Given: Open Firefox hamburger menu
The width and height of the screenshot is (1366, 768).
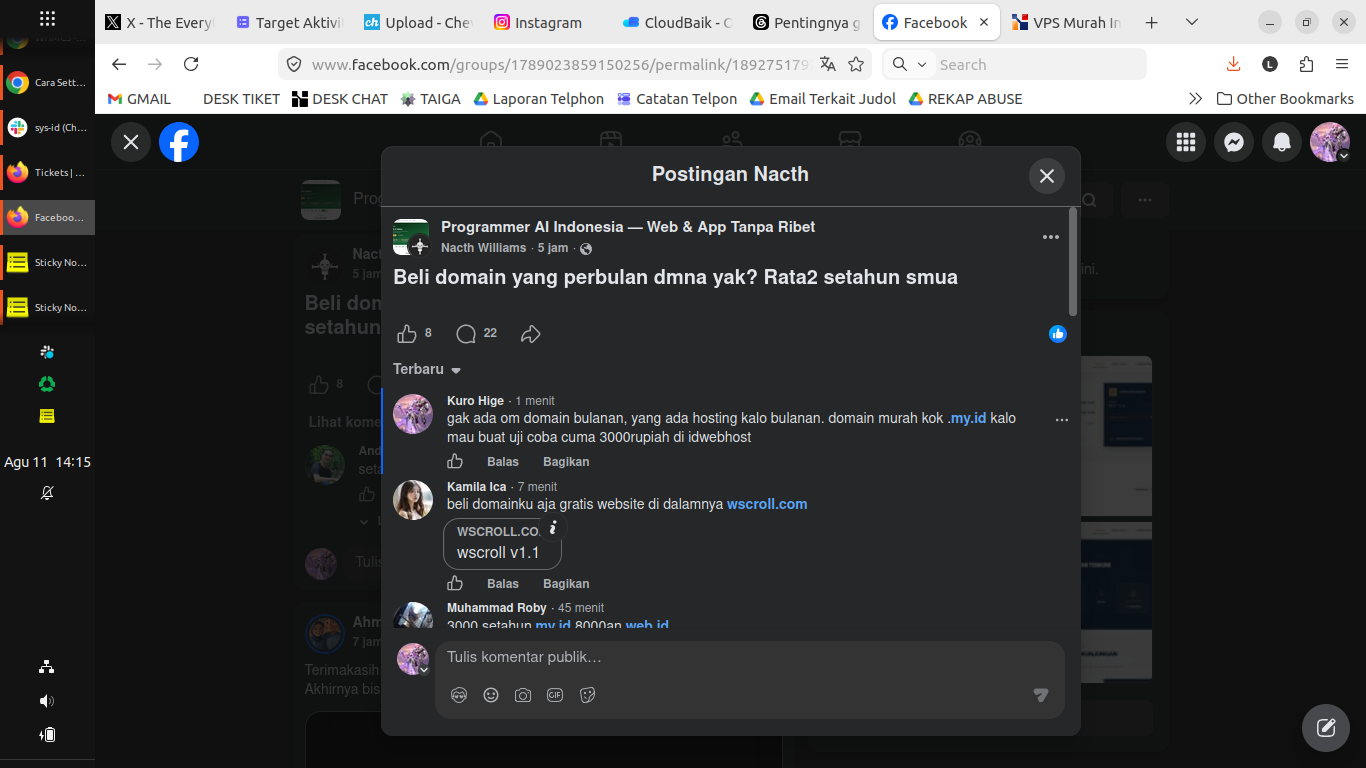Looking at the screenshot, I should click(1342, 64).
